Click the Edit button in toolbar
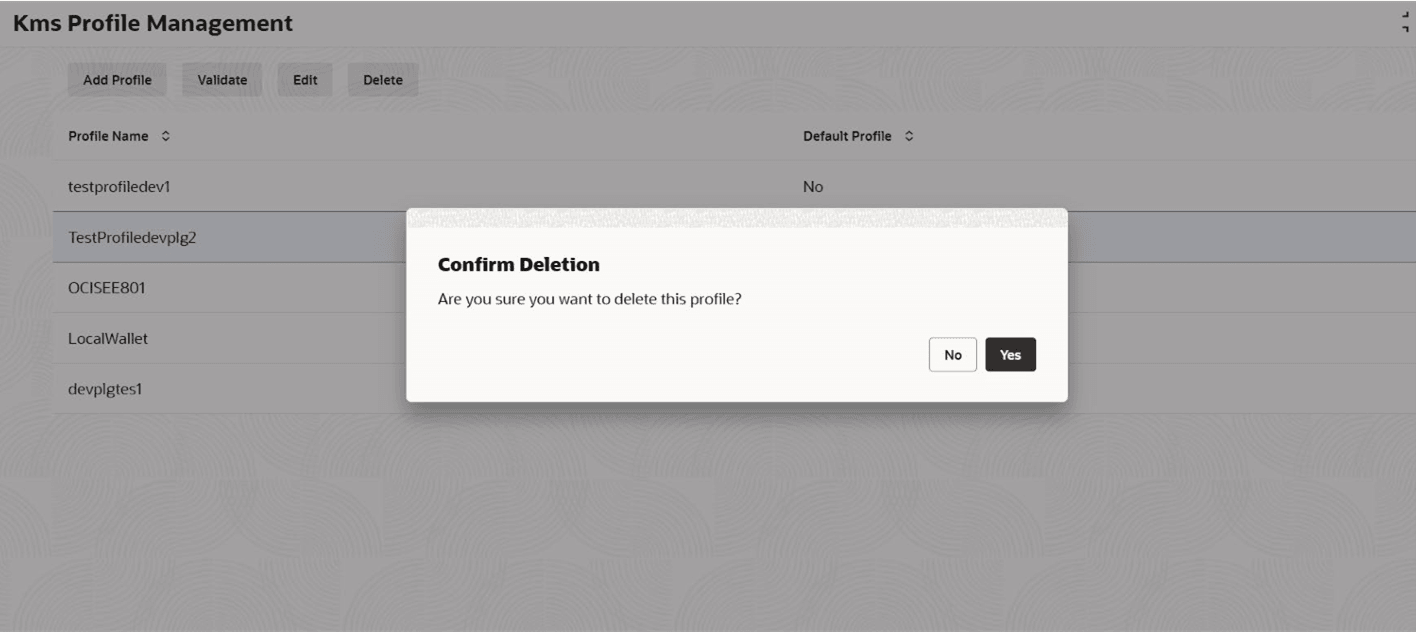 [305, 80]
